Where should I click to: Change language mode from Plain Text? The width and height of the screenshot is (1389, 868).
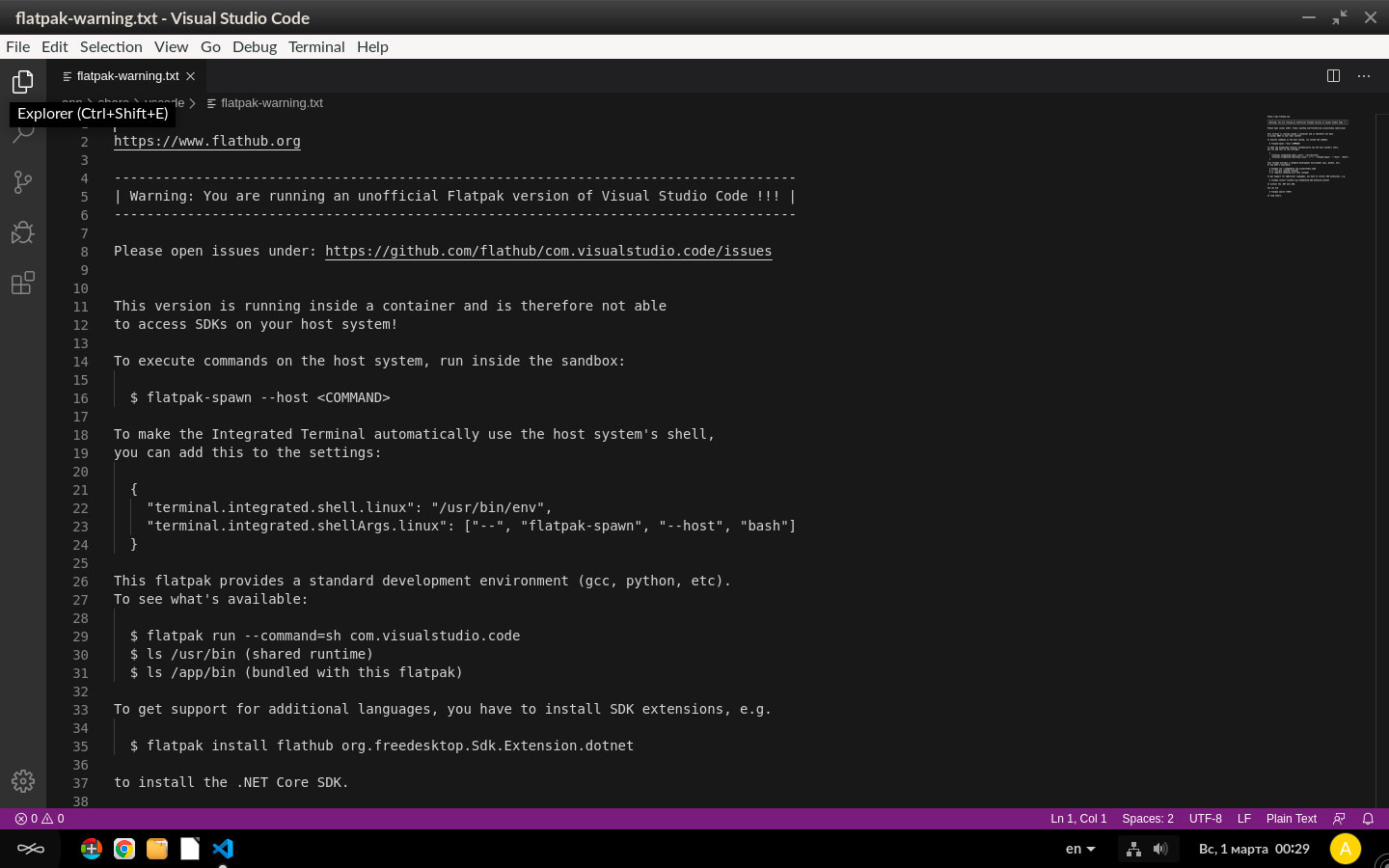[x=1292, y=819]
